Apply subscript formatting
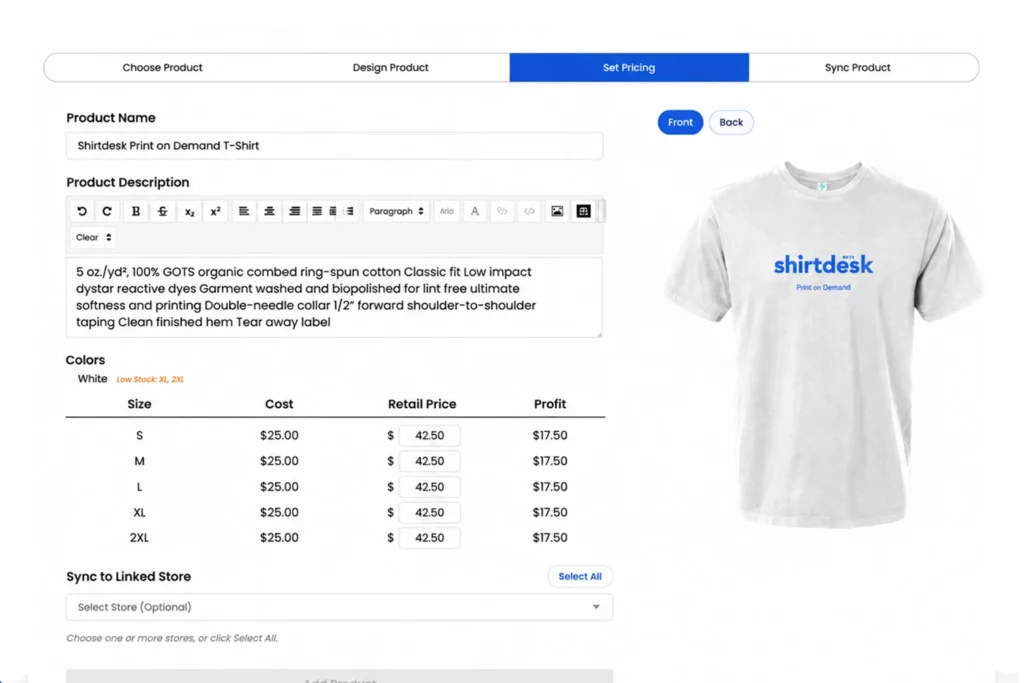 point(189,211)
